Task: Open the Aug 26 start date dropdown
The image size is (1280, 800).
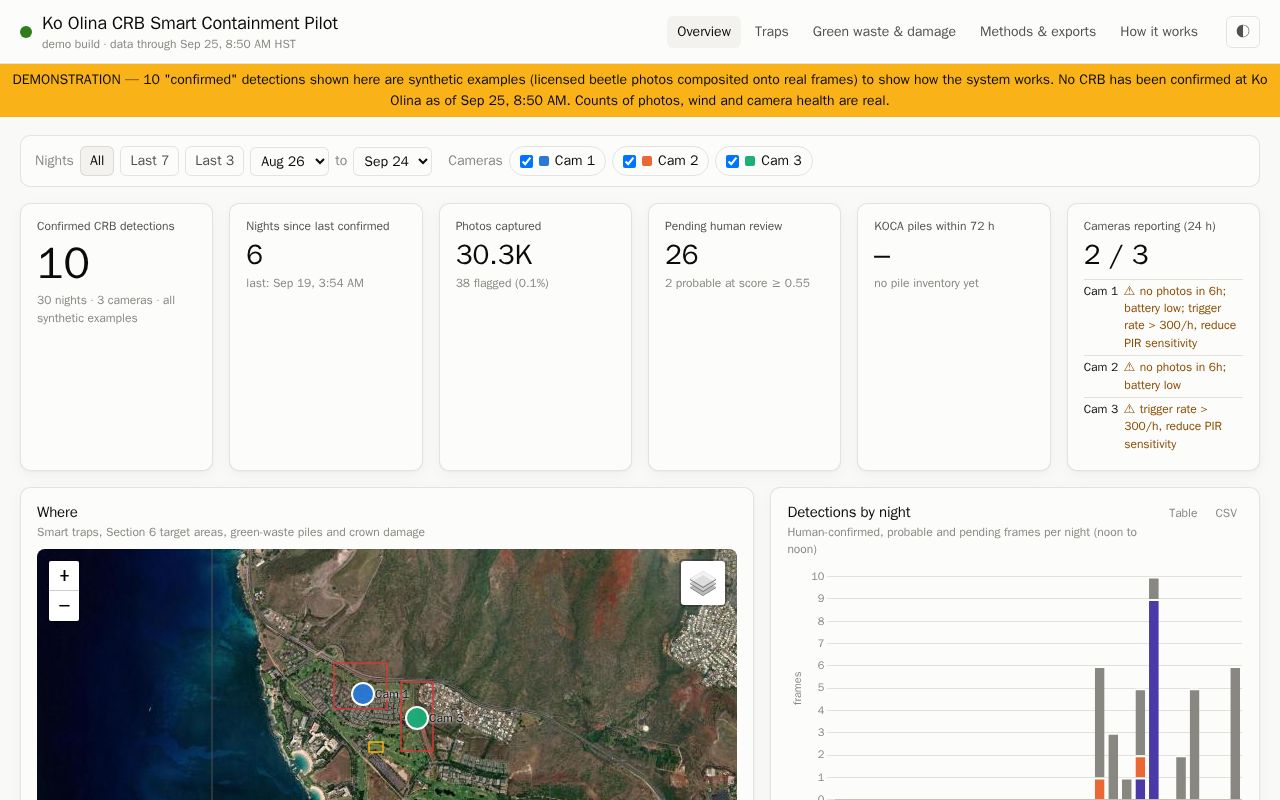Action: (x=289, y=161)
